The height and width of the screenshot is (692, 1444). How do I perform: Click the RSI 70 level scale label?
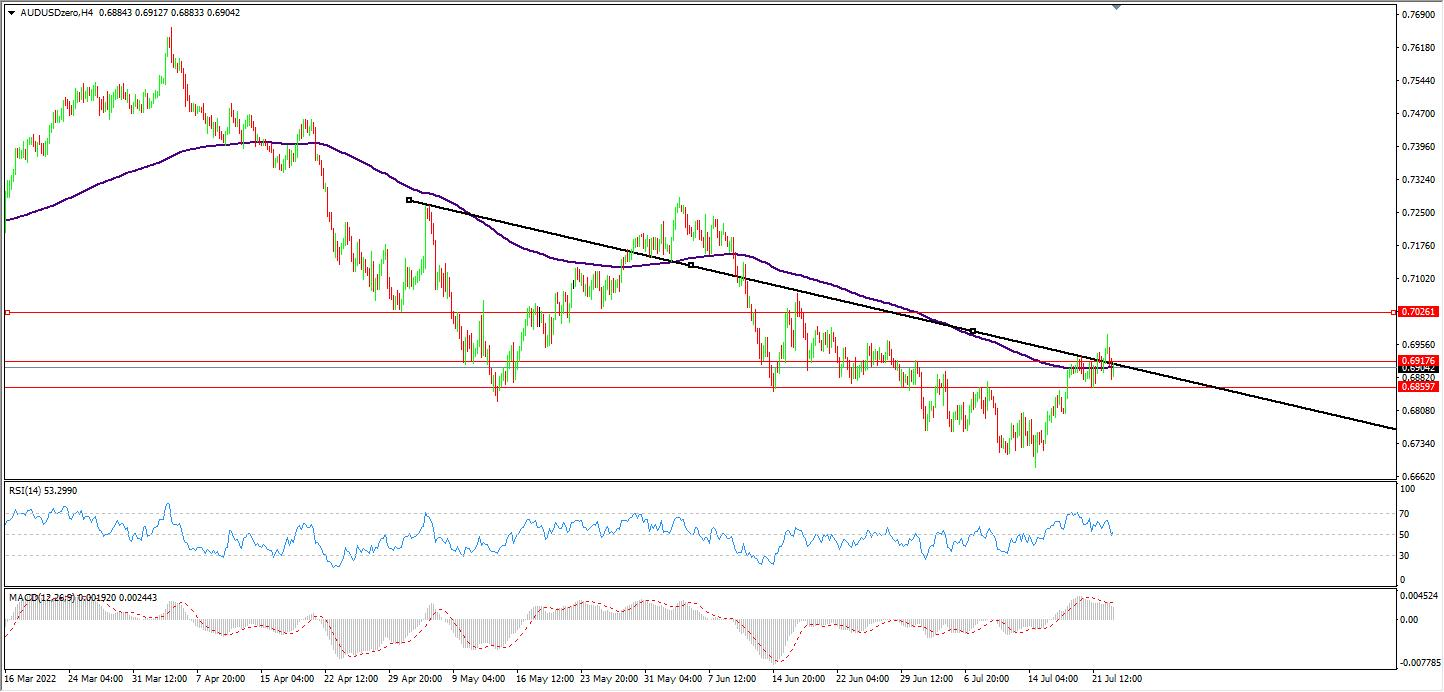coord(1404,514)
